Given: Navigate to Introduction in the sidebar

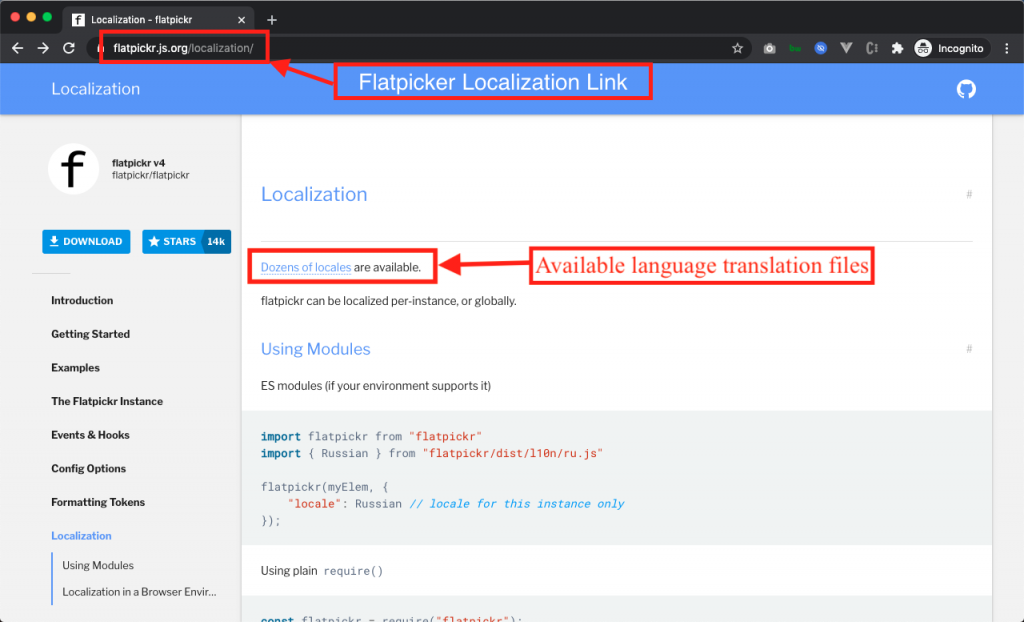Looking at the screenshot, I should 82,301.
